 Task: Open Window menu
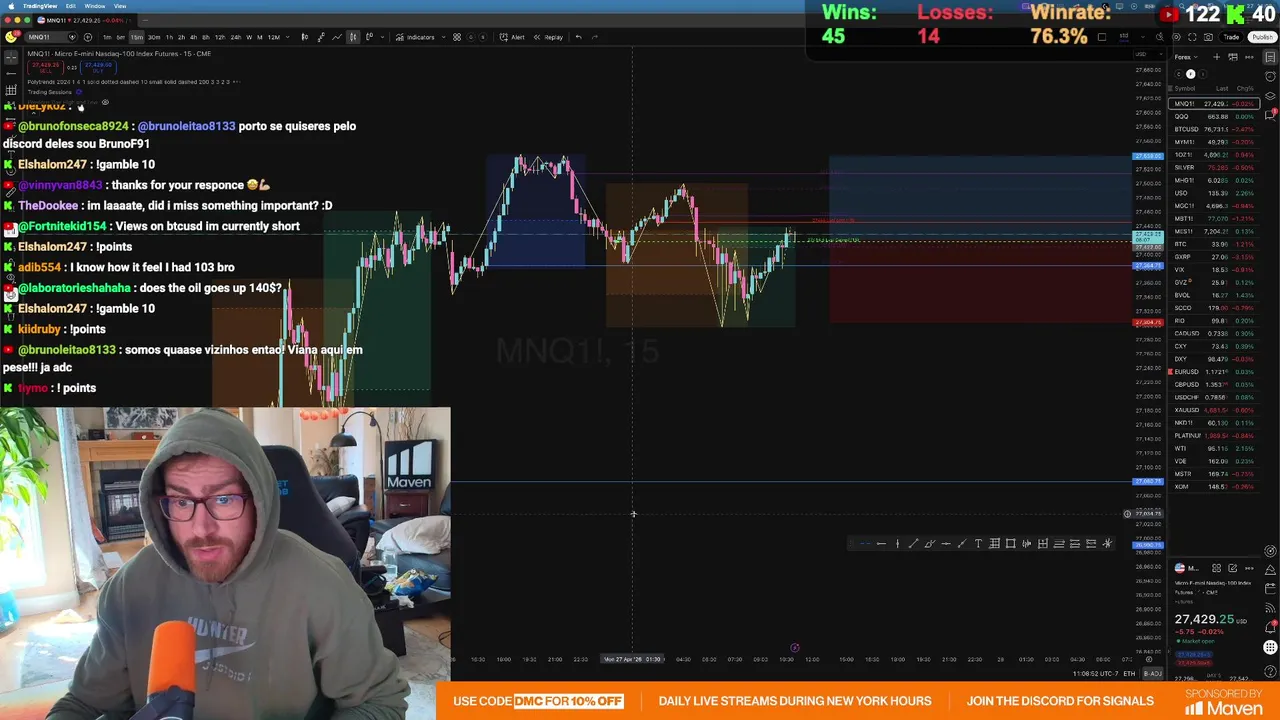tap(95, 6)
